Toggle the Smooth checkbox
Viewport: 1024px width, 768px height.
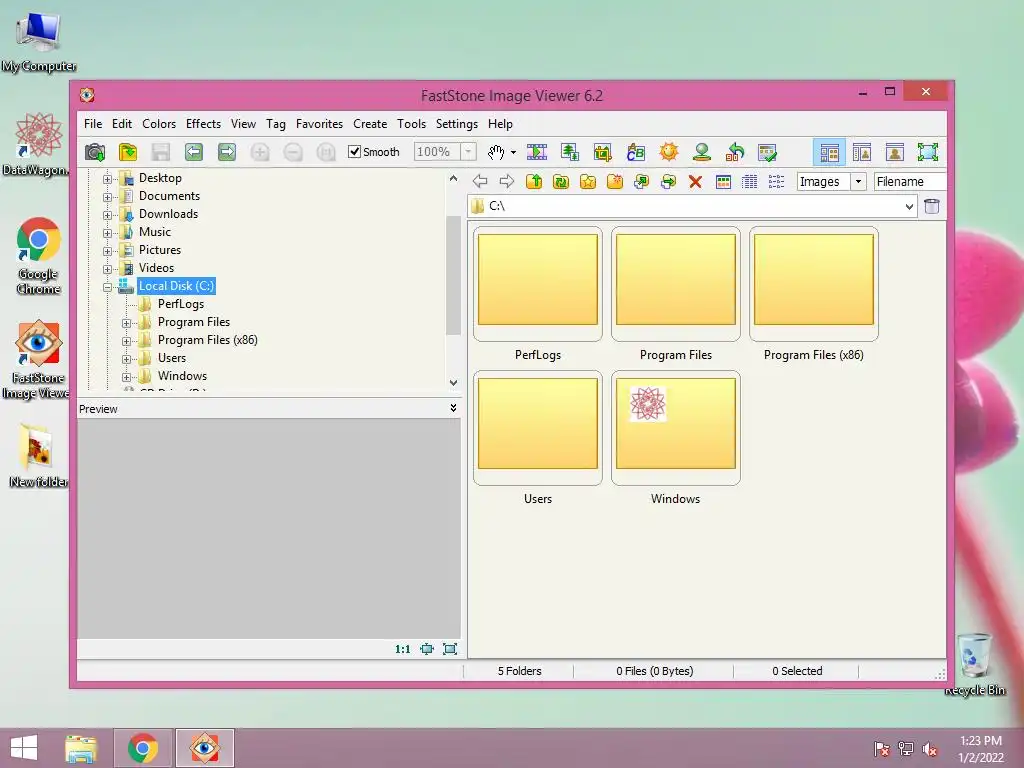click(355, 152)
